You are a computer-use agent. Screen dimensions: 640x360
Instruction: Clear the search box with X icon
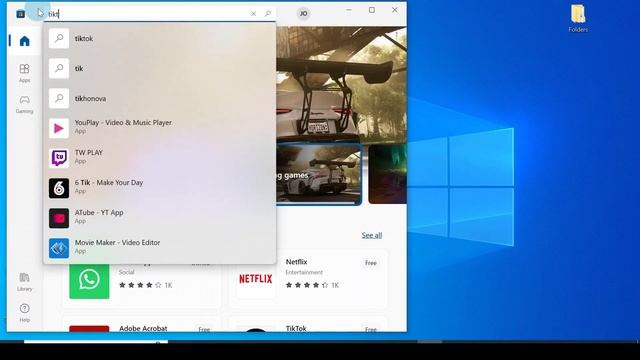coord(253,14)
